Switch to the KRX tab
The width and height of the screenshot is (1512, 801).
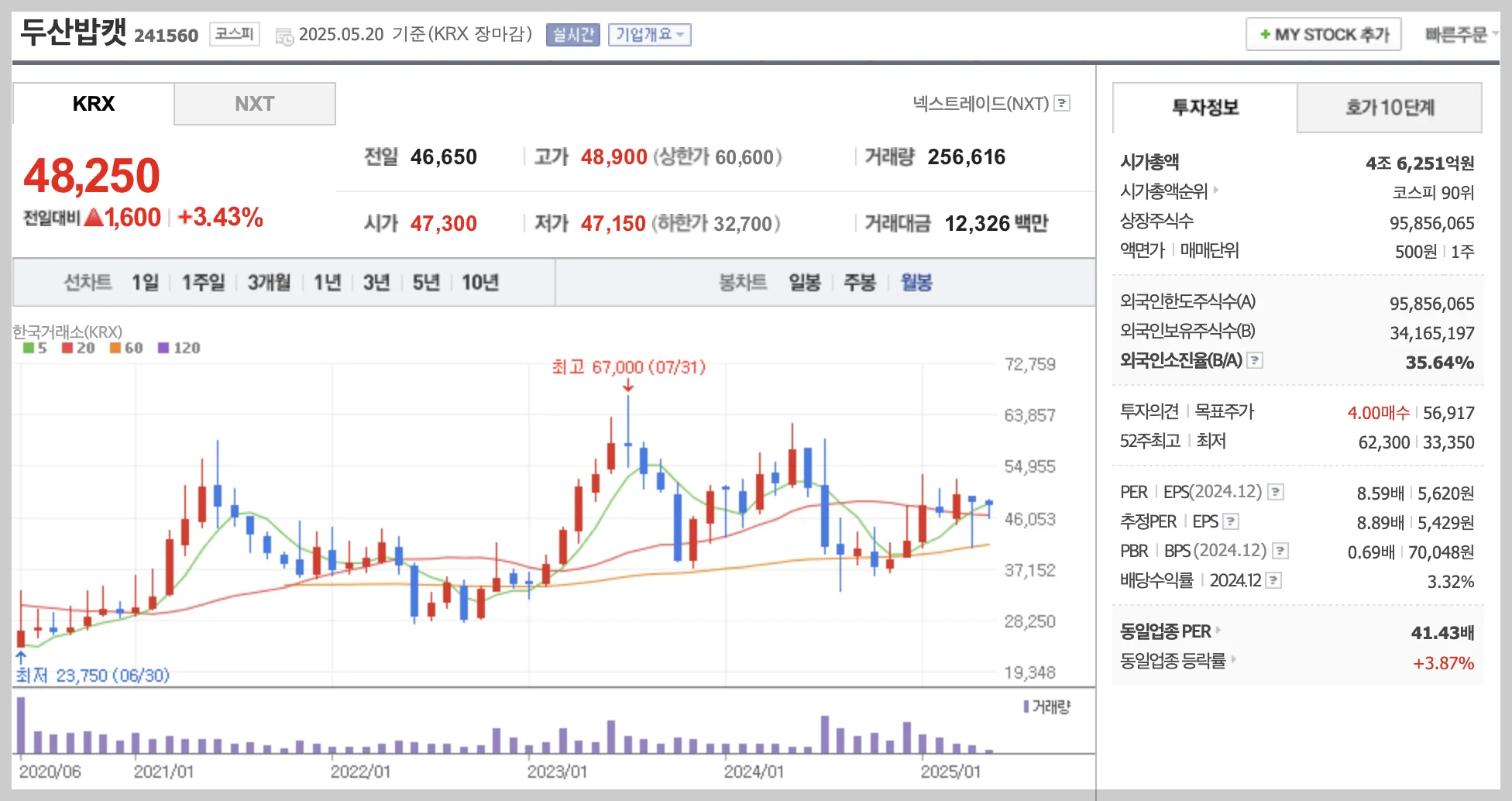93,104
